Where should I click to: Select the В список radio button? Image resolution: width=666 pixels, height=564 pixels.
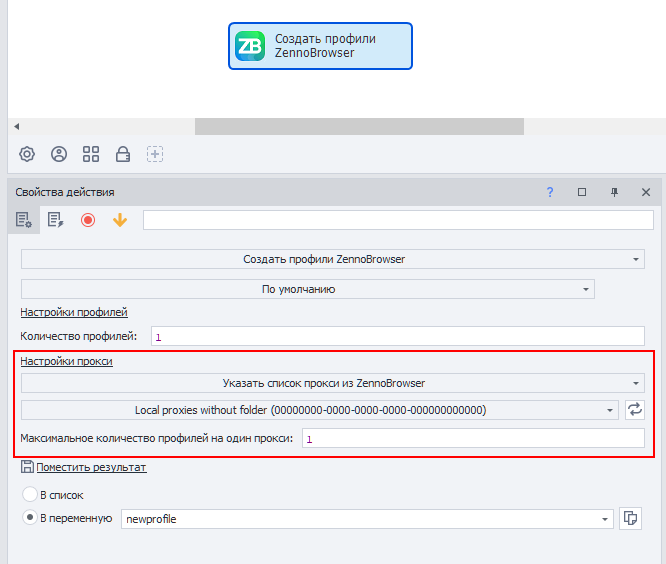[x=30, y=494]
